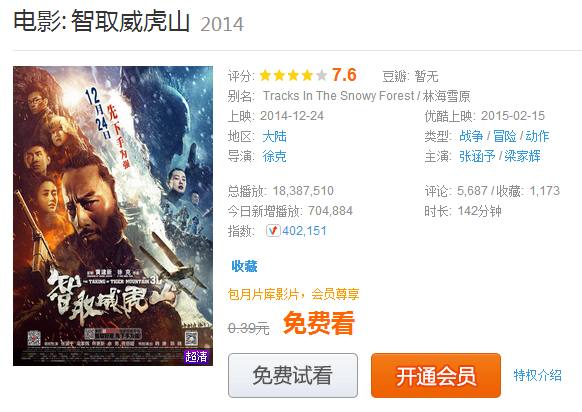The image size is (582, 412).
Task: Open the movie poster thumbnail
Action: pos(113,216)
